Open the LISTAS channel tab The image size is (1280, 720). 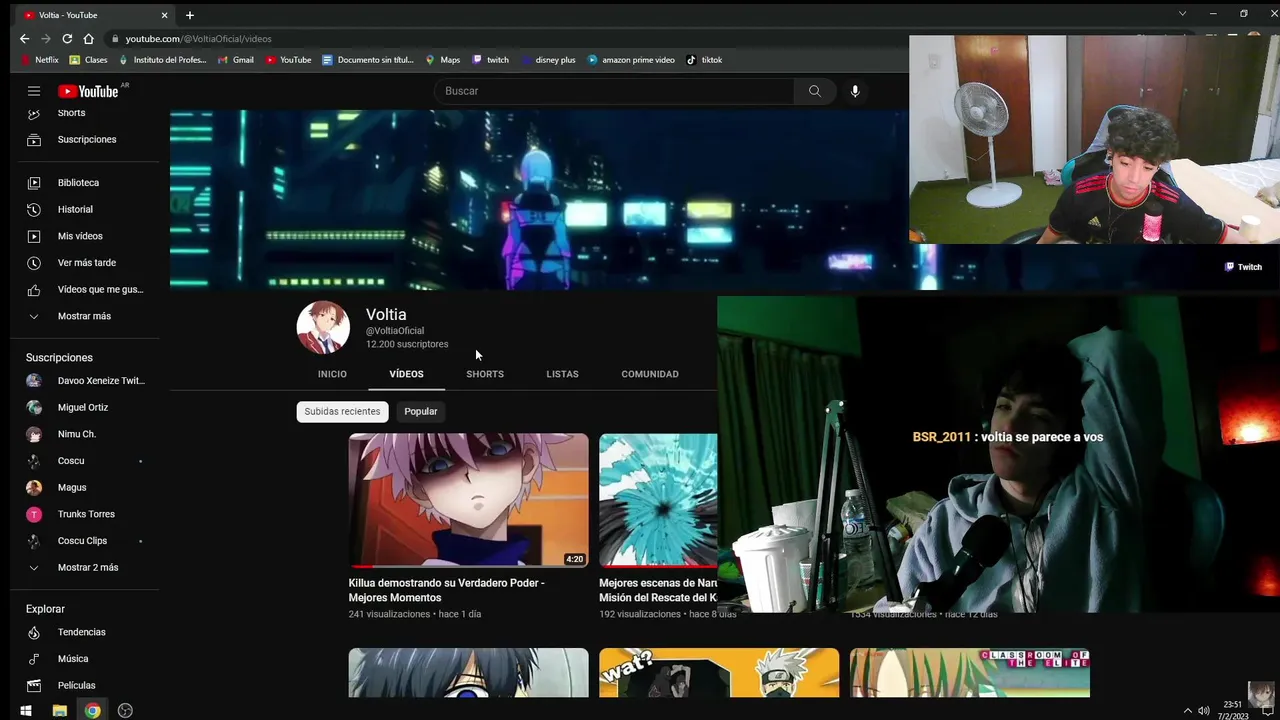[562, 374]
